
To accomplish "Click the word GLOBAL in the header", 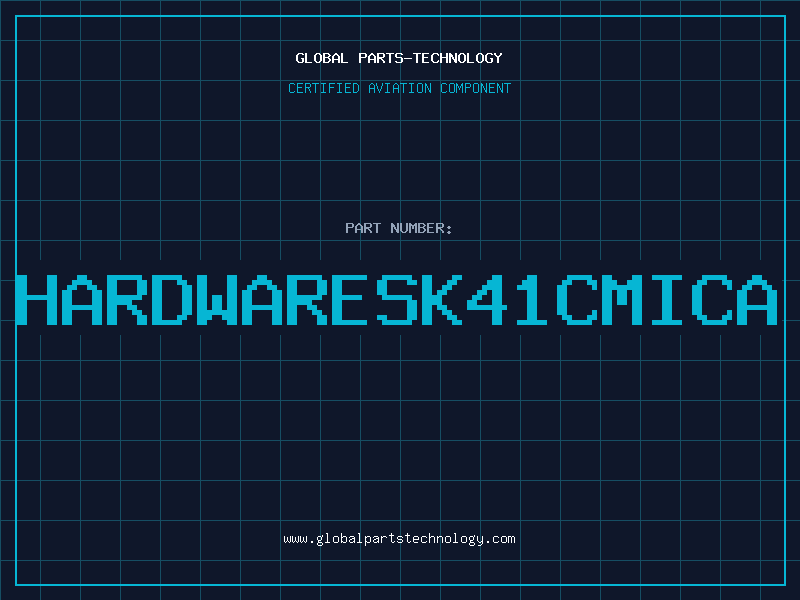I will tap(322, 58).
